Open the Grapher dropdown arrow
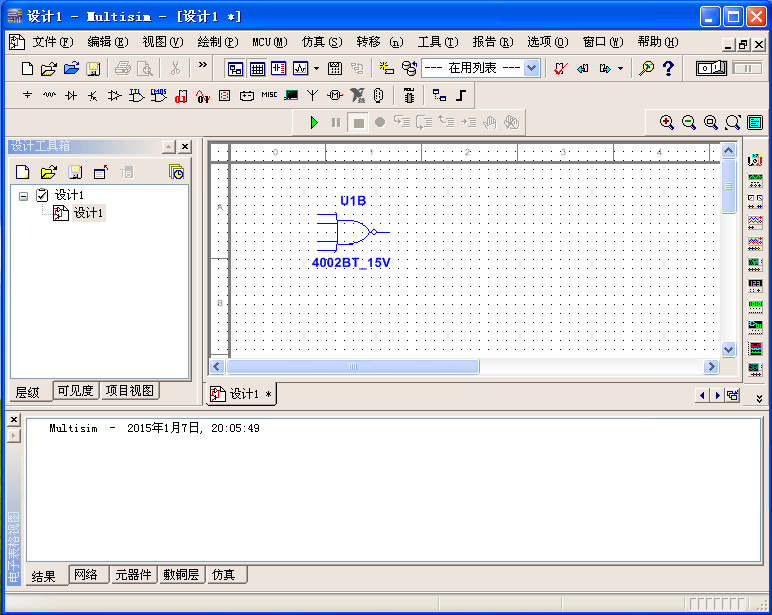The height and width of the screenshot is (615, 772). (x=317, y=68)
